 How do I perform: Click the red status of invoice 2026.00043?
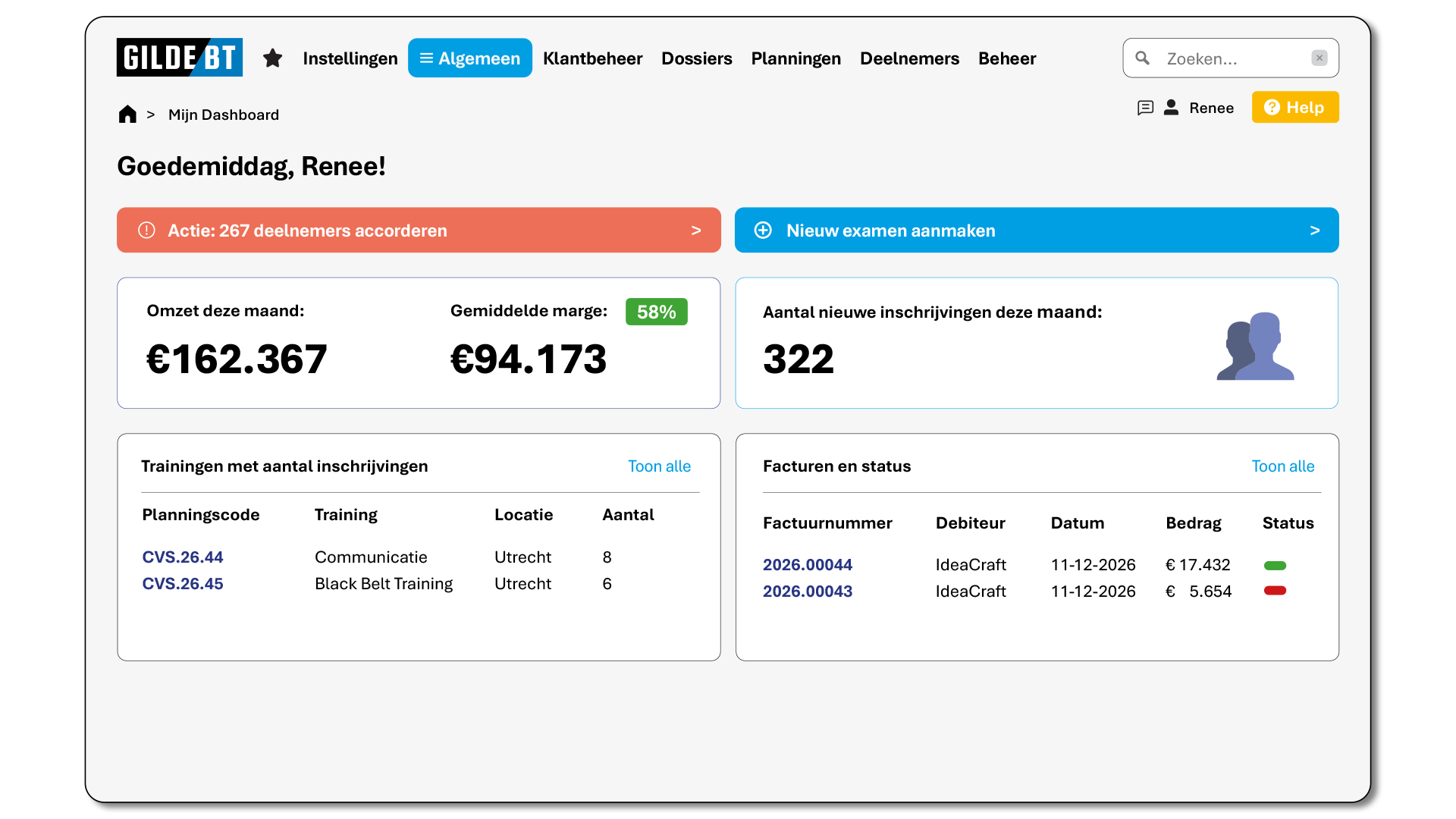[x=1276, y=591]
